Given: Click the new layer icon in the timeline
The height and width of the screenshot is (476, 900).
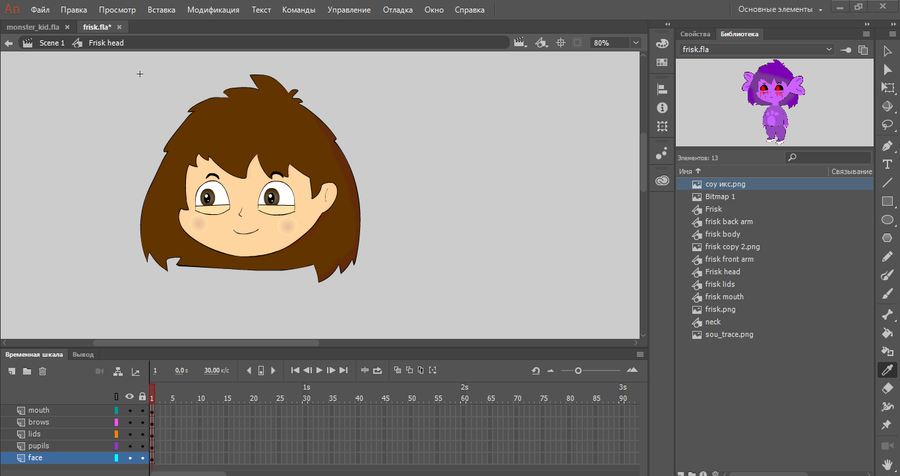Looking at the screenshot, I should click(11, 371).
